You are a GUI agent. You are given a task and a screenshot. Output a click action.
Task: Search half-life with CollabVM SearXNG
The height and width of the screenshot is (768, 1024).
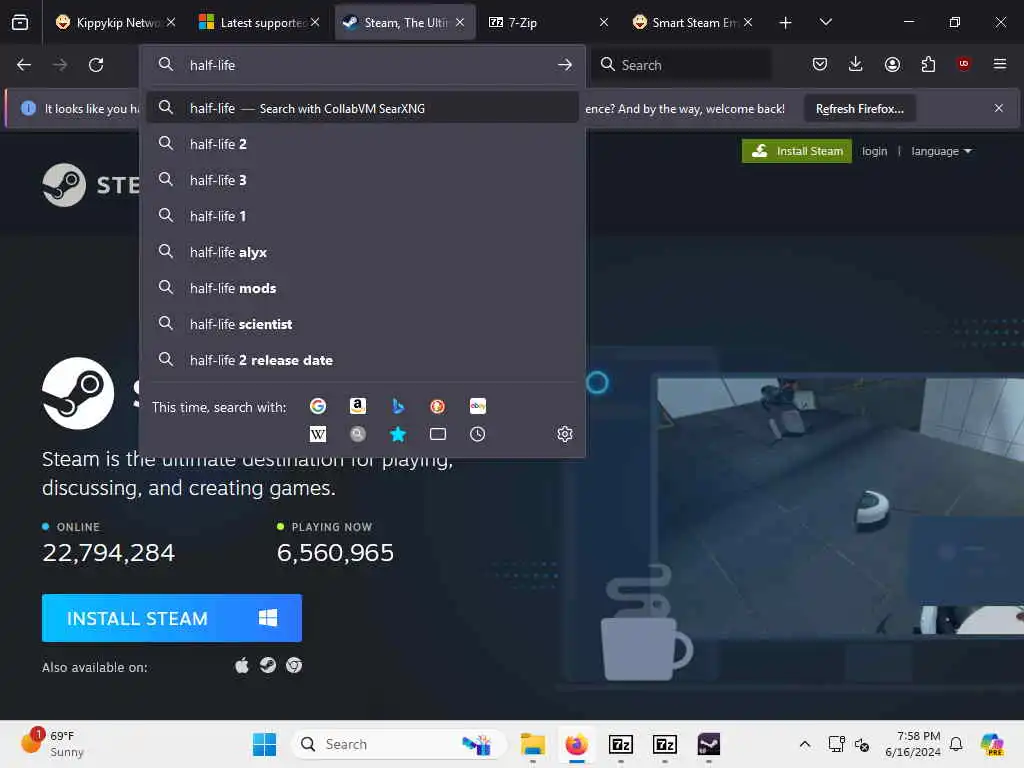(x=362, y=108)
